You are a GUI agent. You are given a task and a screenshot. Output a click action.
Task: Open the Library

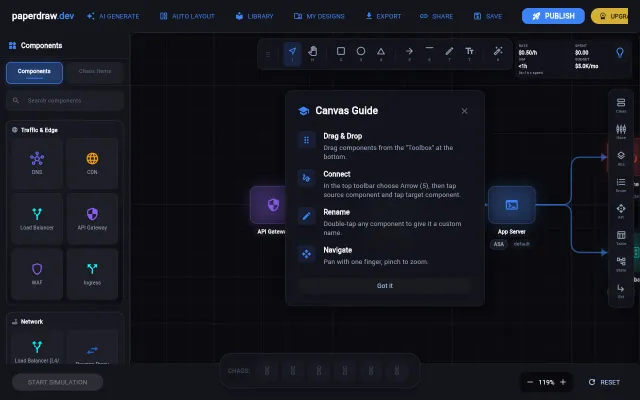click(x=254, y=16)
